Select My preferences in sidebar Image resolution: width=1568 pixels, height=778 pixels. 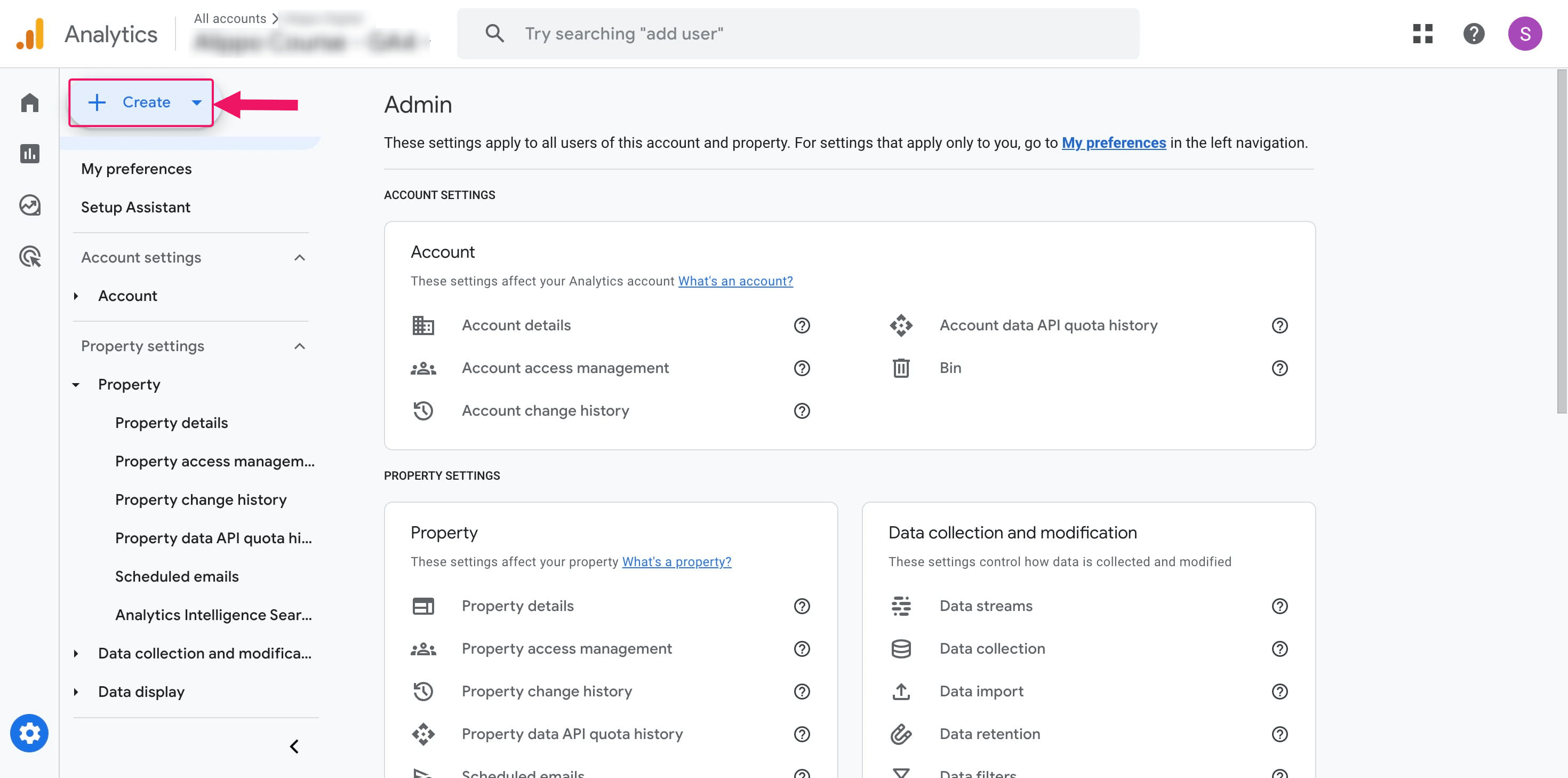(137, 169)
